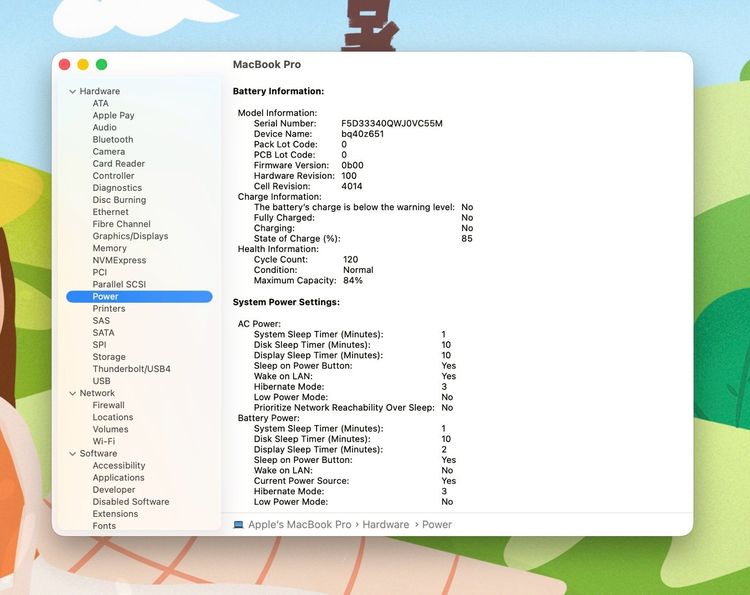This screenshot has width=750, height=595.
Task: Click the Current Power Source row
Action: click(x=355, y=481)
